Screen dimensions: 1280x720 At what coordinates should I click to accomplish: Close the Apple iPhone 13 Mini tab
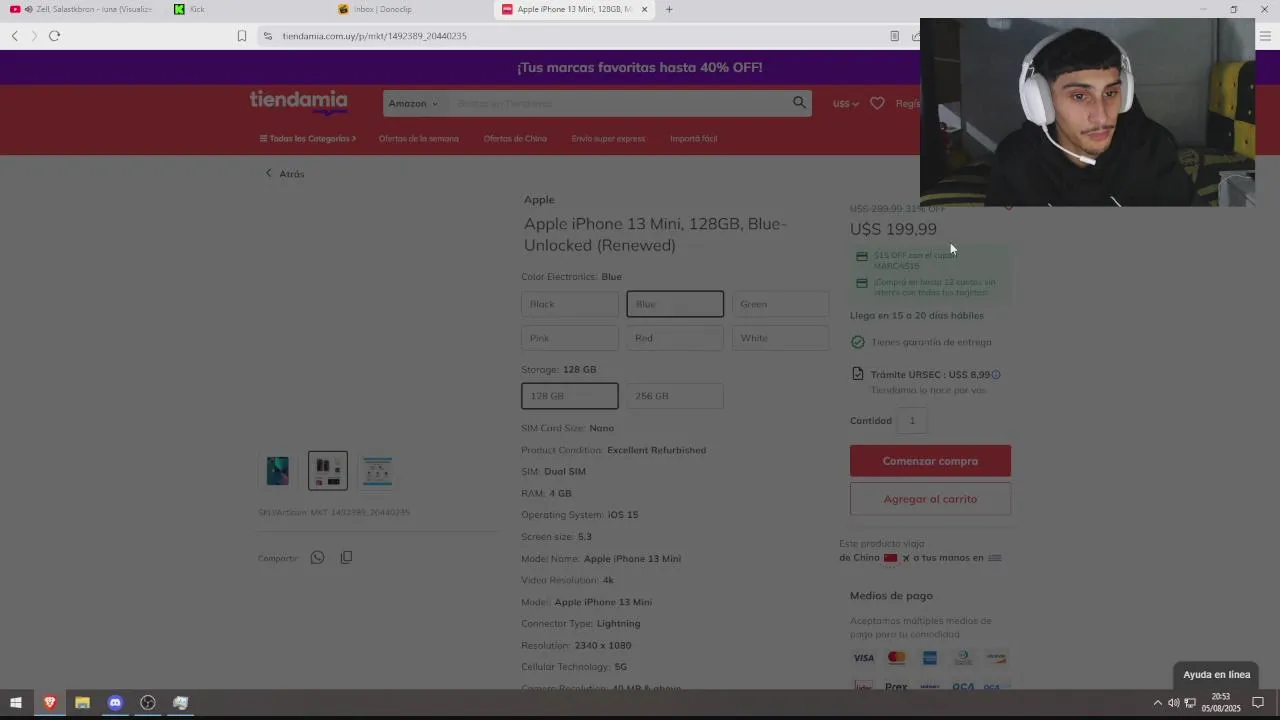644,9
